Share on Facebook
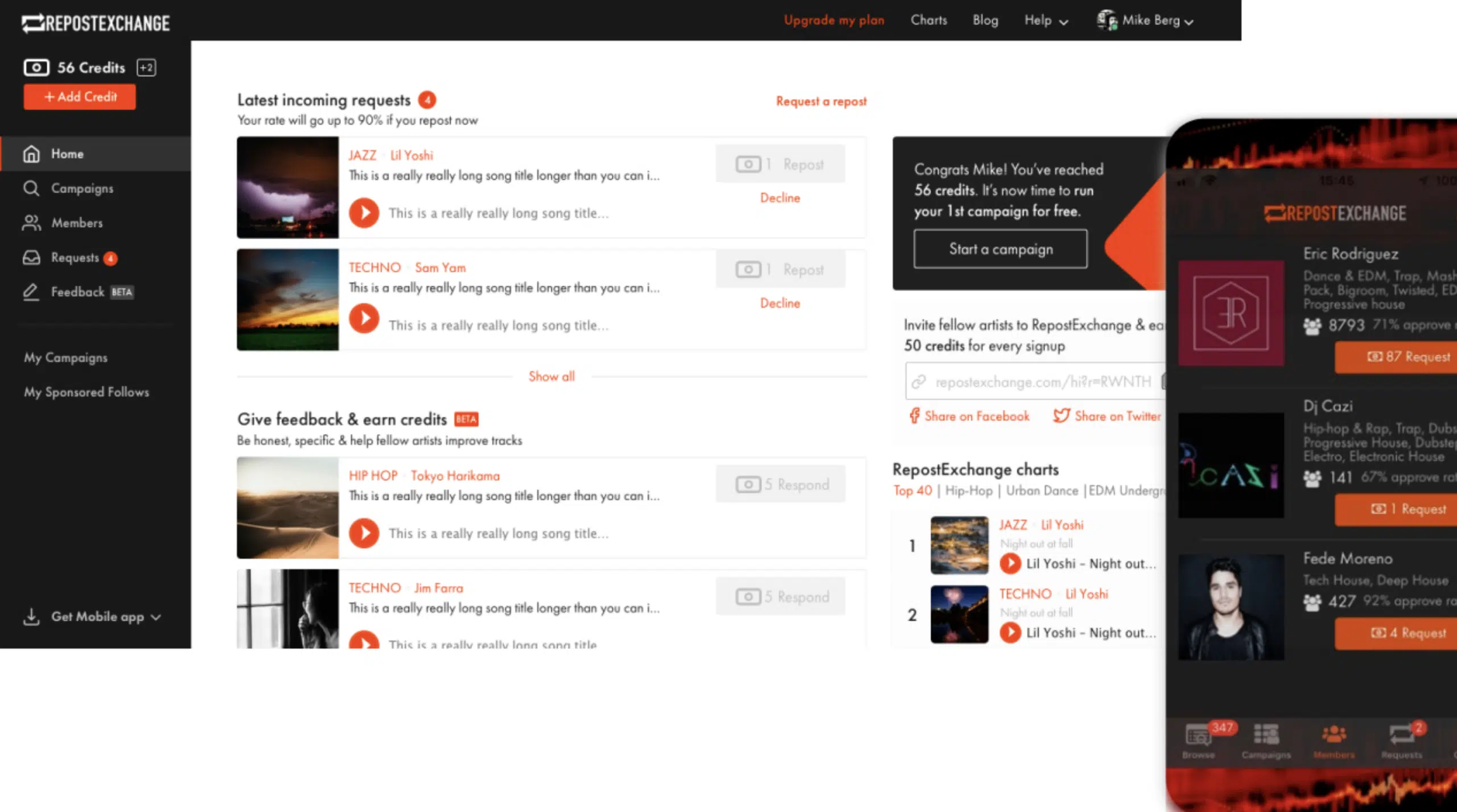Screen dimensions: 1457x812 pos(969,416)
